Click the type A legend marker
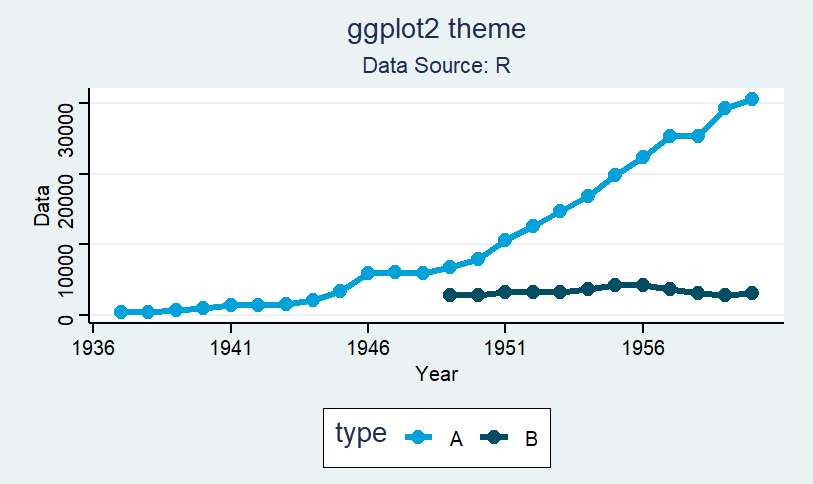Image resolution: width=813 pixels, height=484 pixels. (x=418, y=437)
